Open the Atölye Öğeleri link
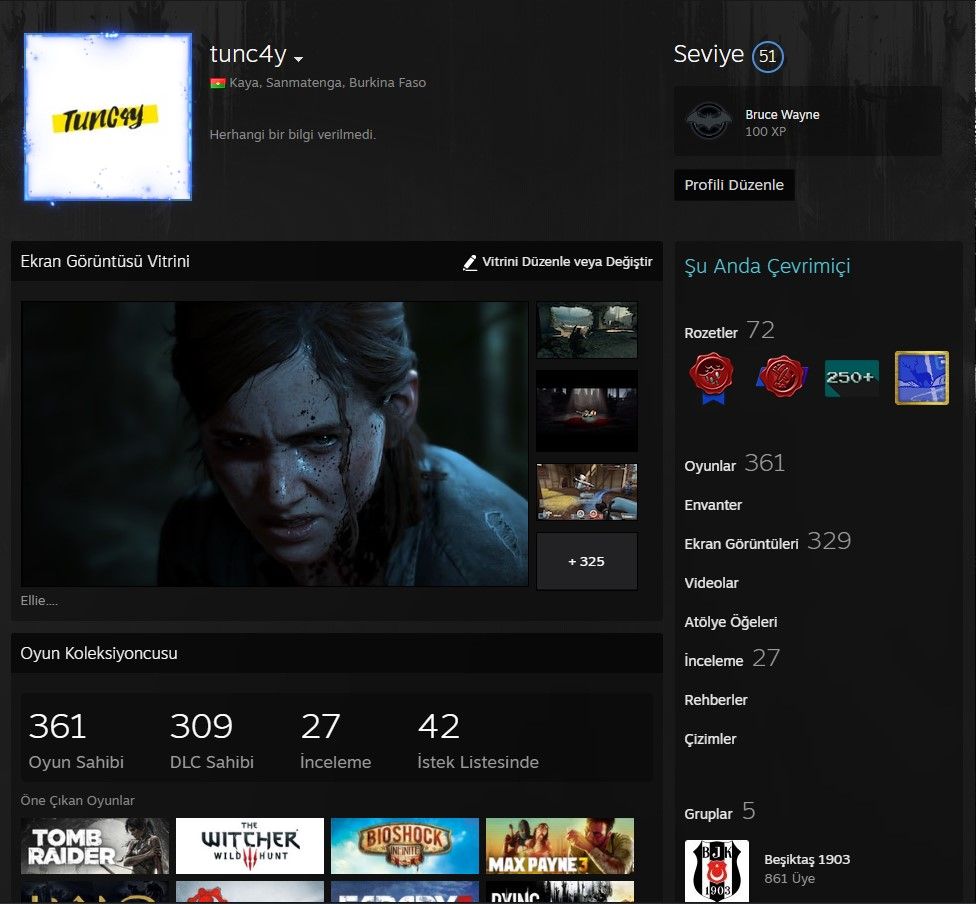The height and width of the screenshot is (904, 976). click(x=730, y=622)
